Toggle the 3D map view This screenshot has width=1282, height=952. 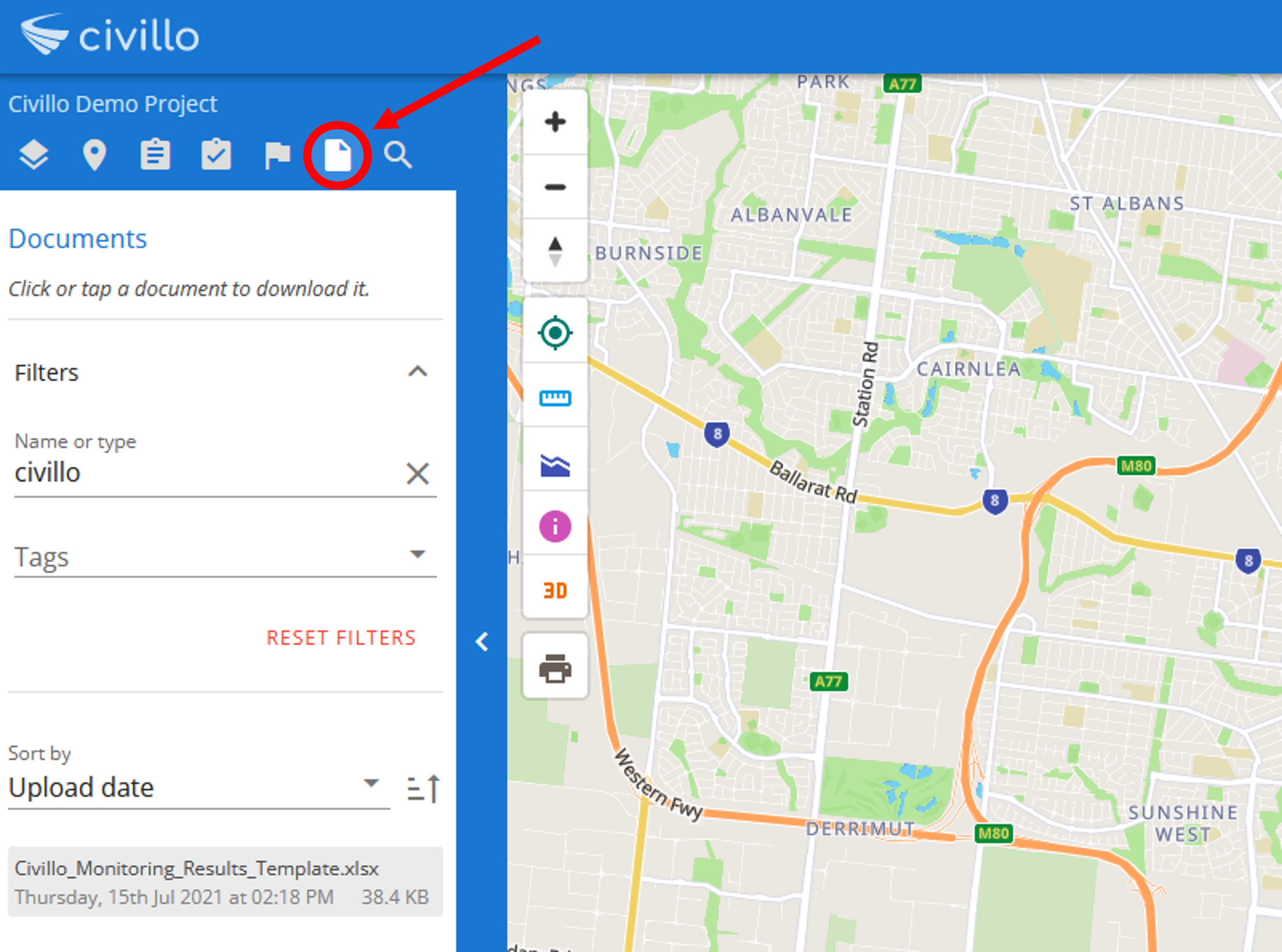click(x=555, y=591)
